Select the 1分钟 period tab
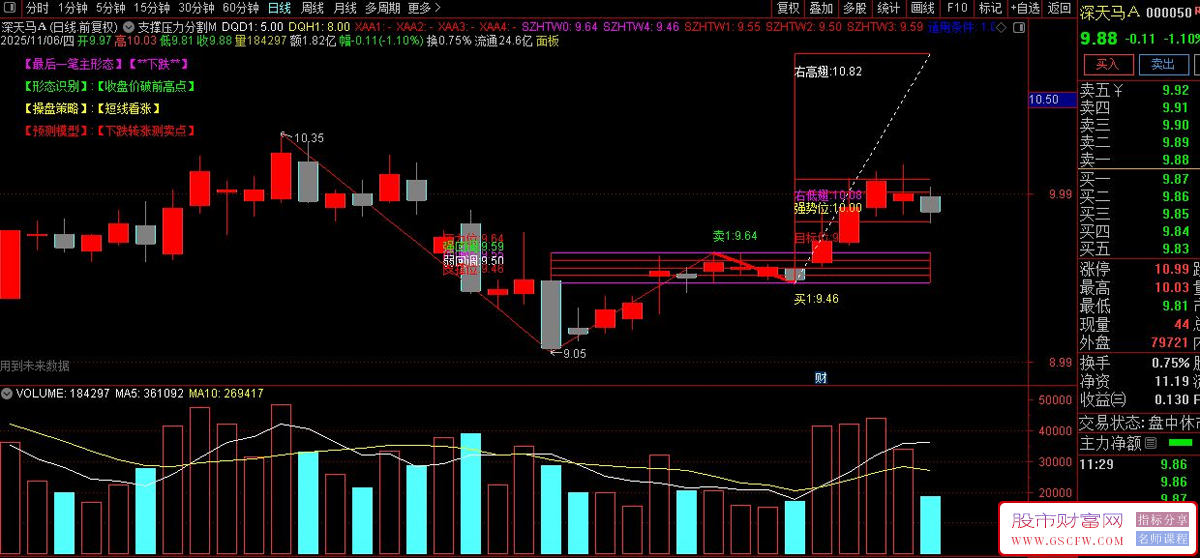The width and height of the screenshot is (1200, 558). 74,8
